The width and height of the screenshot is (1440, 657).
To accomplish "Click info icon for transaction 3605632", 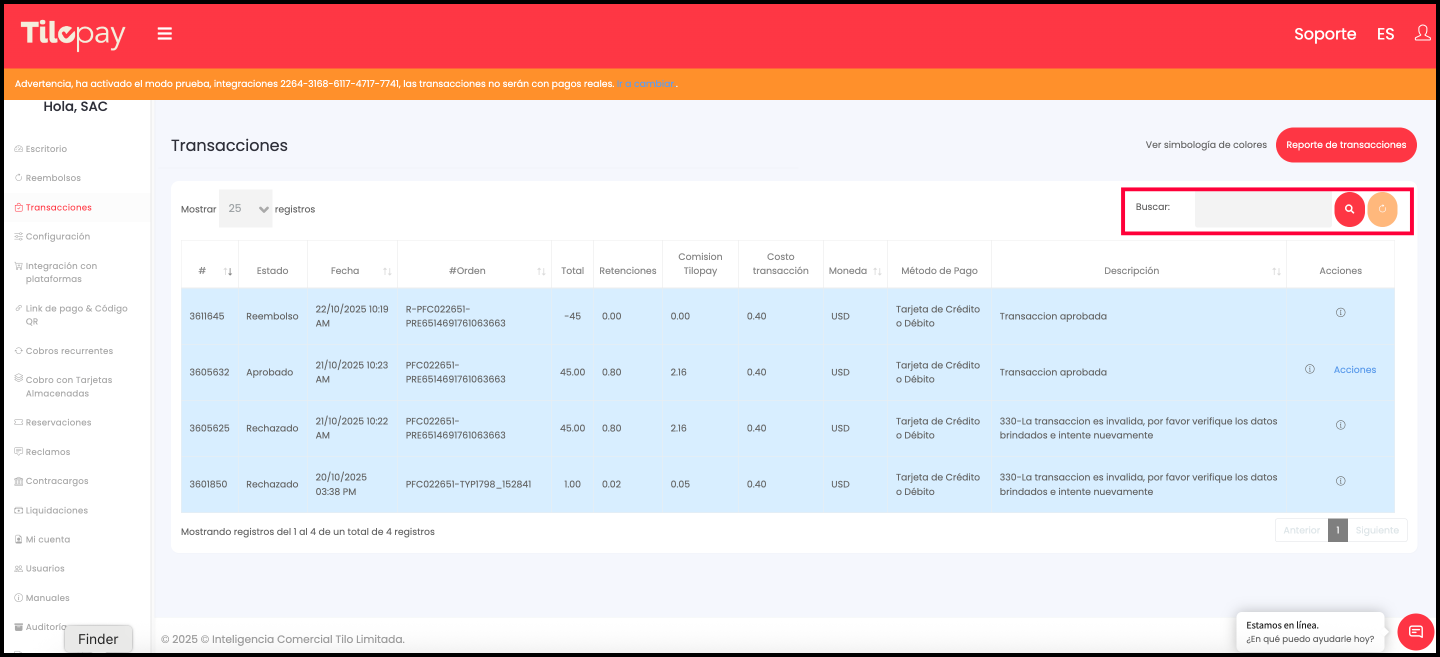I will [1309, 369].
